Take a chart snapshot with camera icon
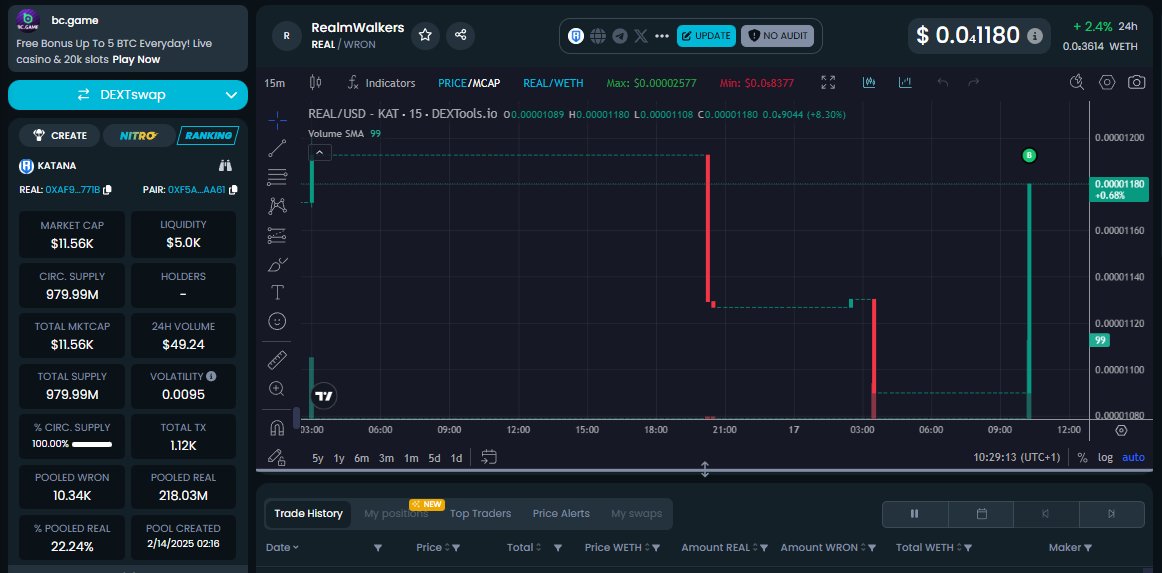Viewport: 1162px width, 573px height. point(1137,82)
